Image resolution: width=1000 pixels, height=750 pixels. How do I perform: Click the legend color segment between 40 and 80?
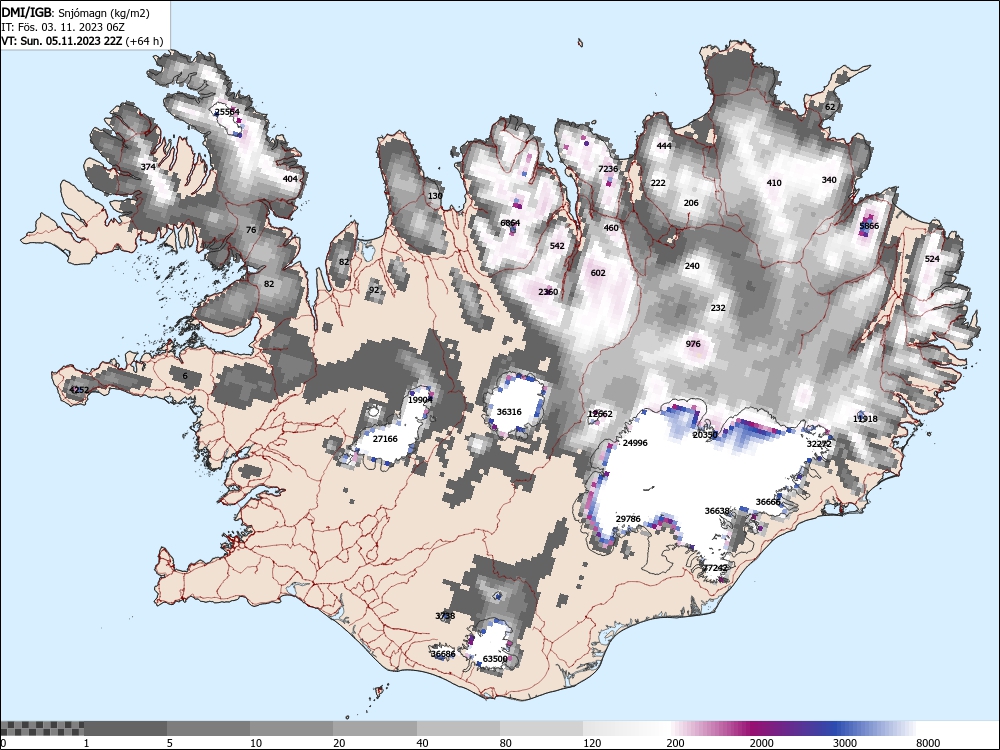(458, 728)
